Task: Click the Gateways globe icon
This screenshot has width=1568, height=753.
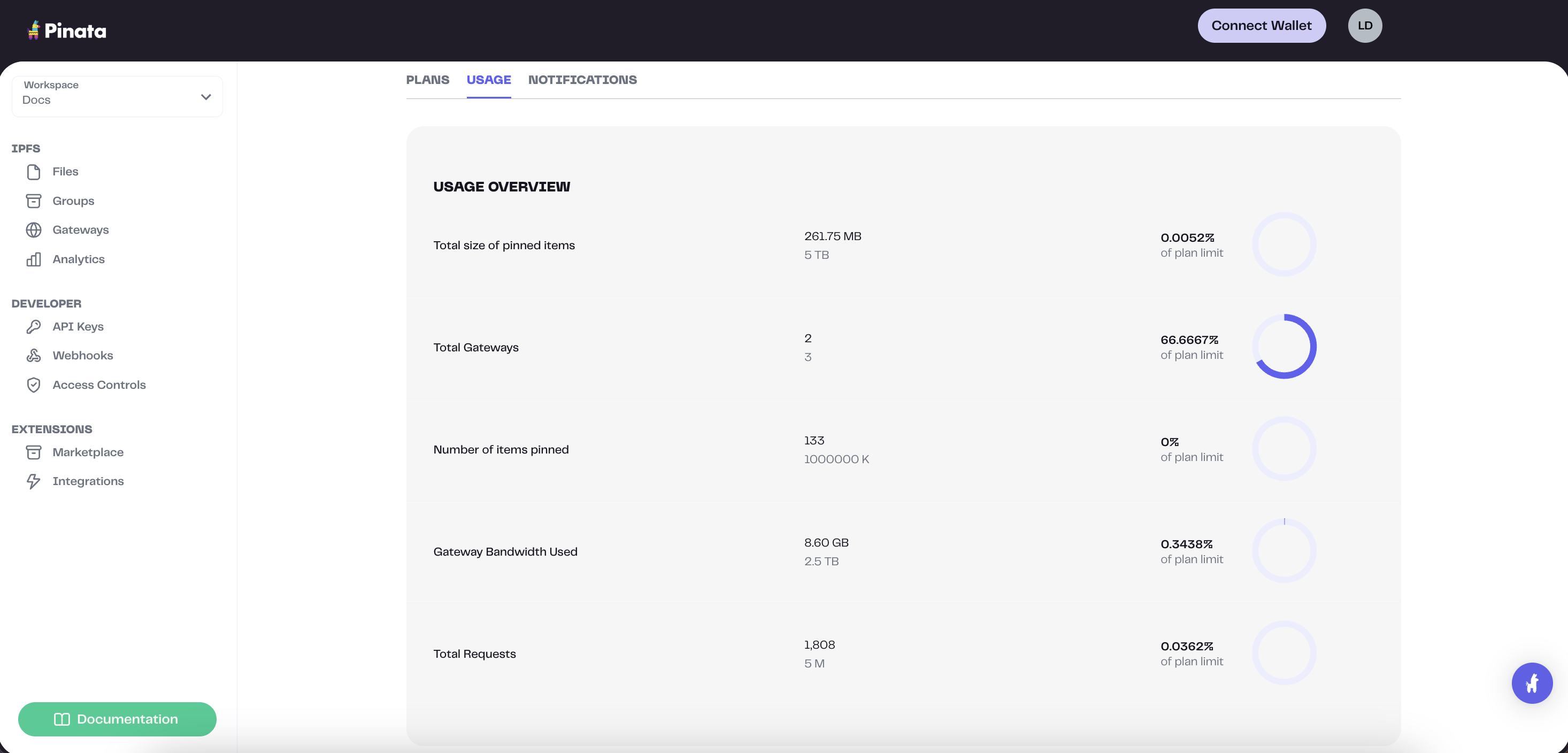Action: tap(34, 230)
